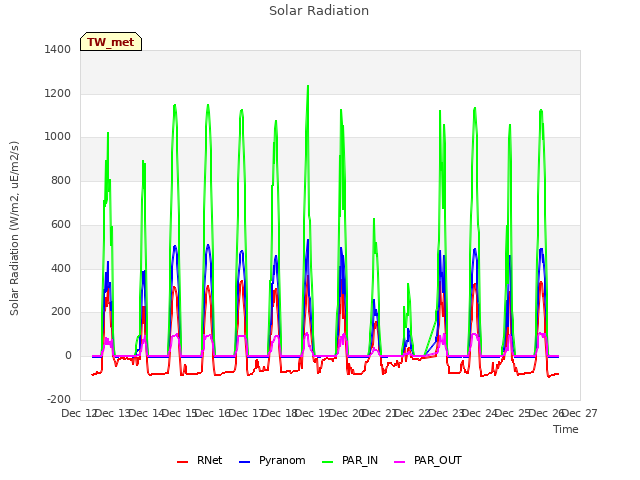Click the 1000 y-axis tick label
Screen dimensions: 640x480
point(58,137)
